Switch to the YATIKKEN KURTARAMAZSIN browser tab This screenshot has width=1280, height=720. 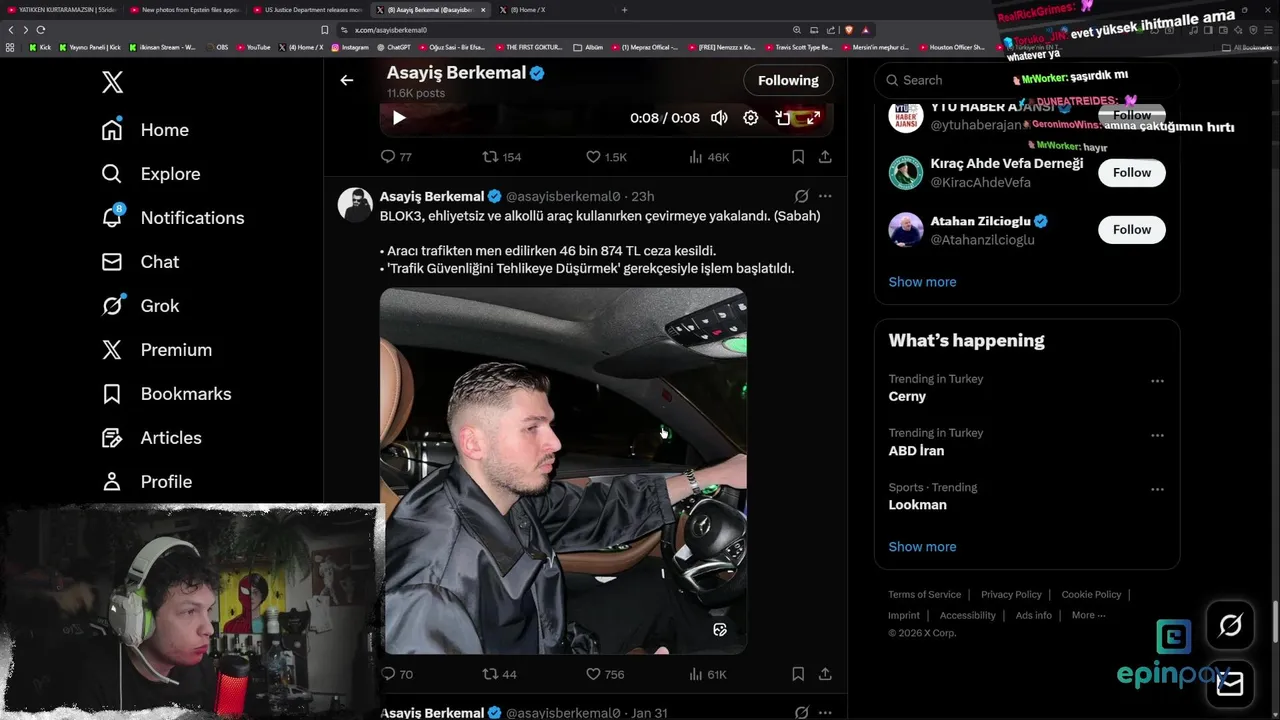coord(62,10)
